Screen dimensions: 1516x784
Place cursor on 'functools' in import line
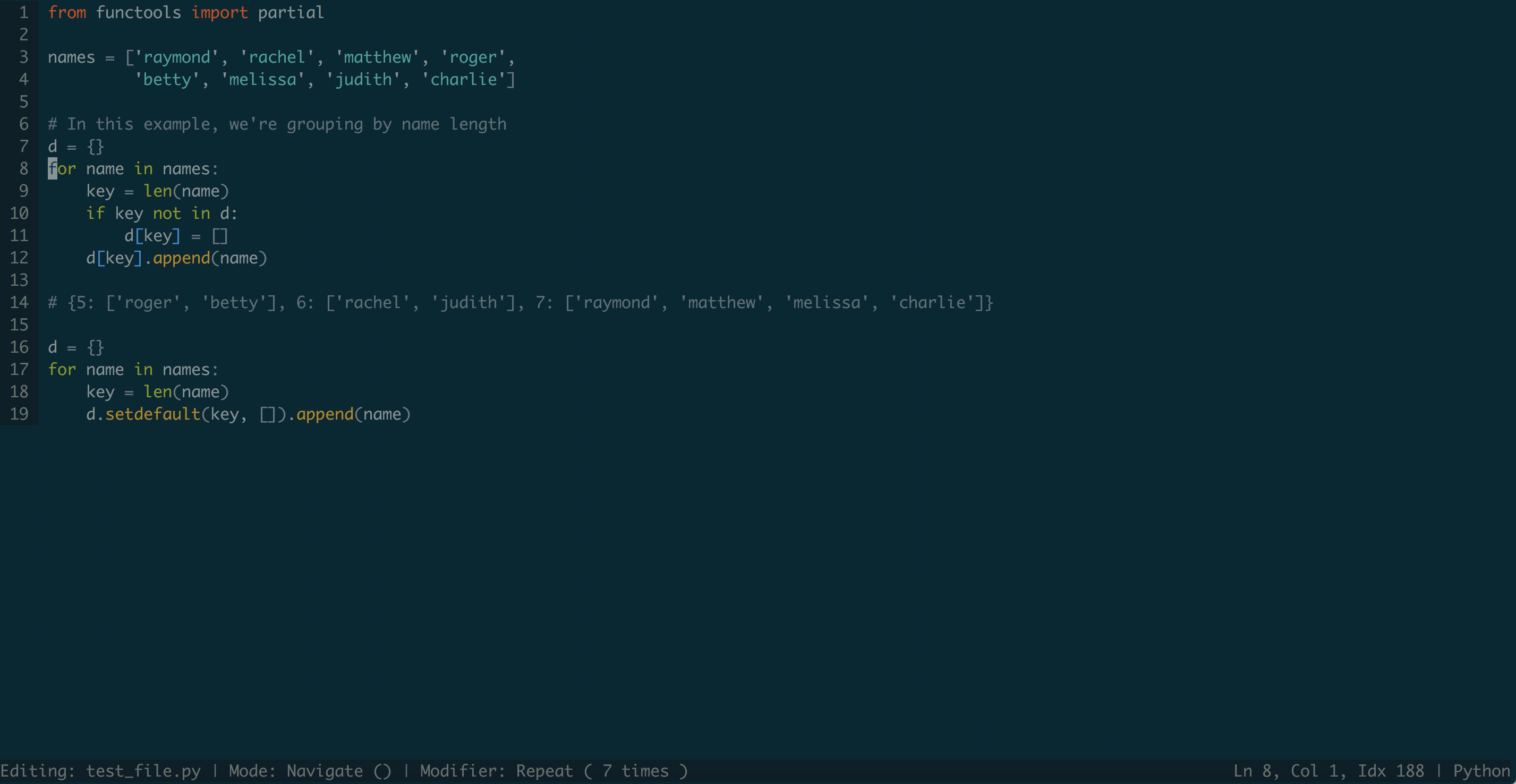pos(138,12)
